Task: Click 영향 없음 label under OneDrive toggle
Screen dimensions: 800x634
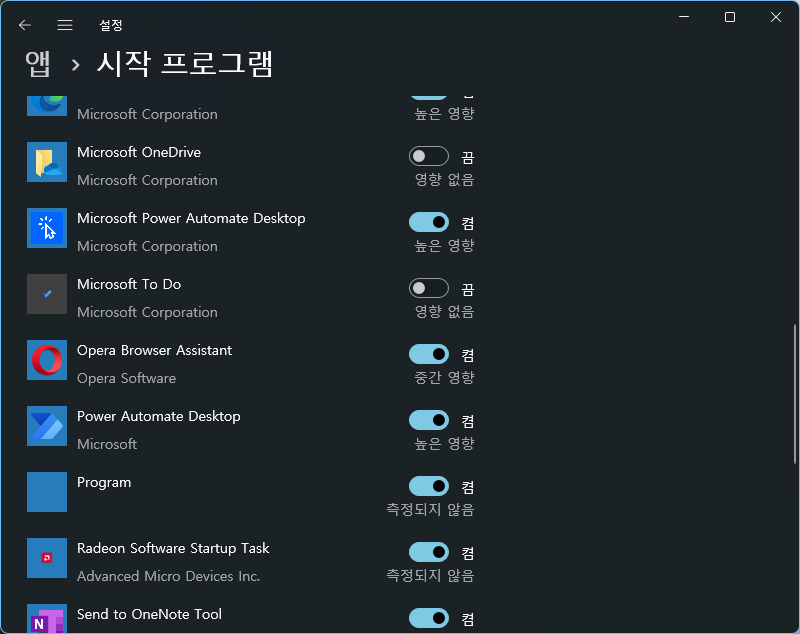Action: [x=444, y=180]
